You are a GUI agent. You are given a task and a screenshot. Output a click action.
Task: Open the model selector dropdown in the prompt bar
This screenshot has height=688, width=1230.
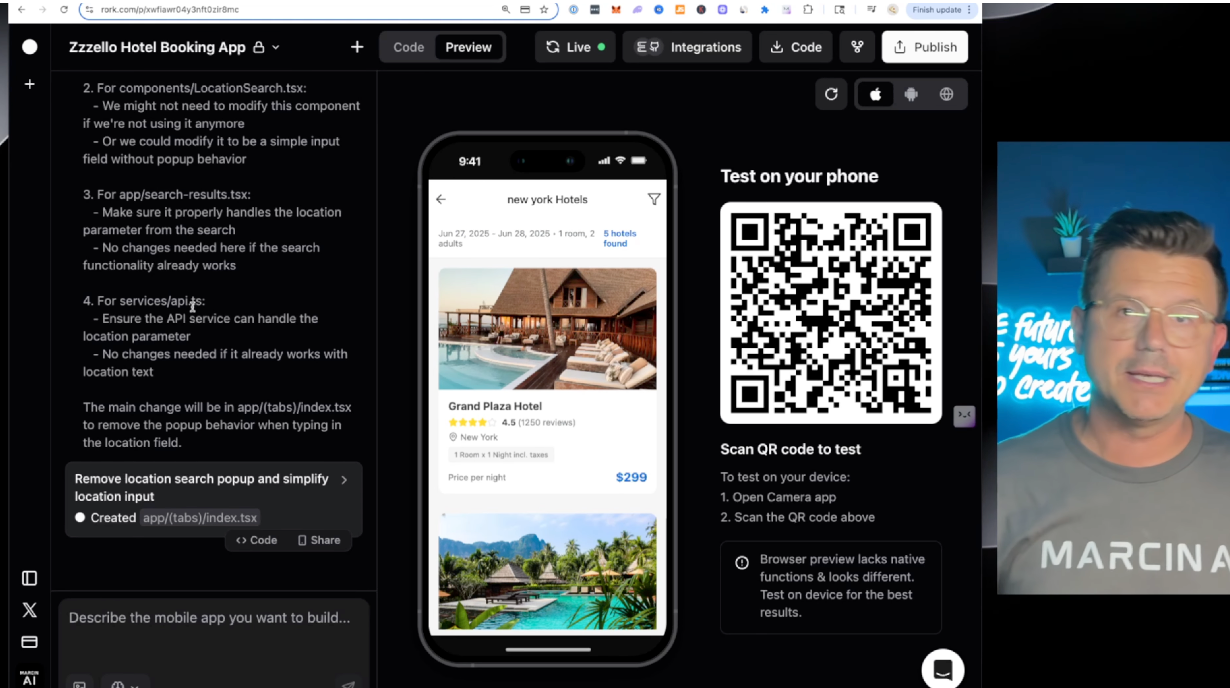124,684
